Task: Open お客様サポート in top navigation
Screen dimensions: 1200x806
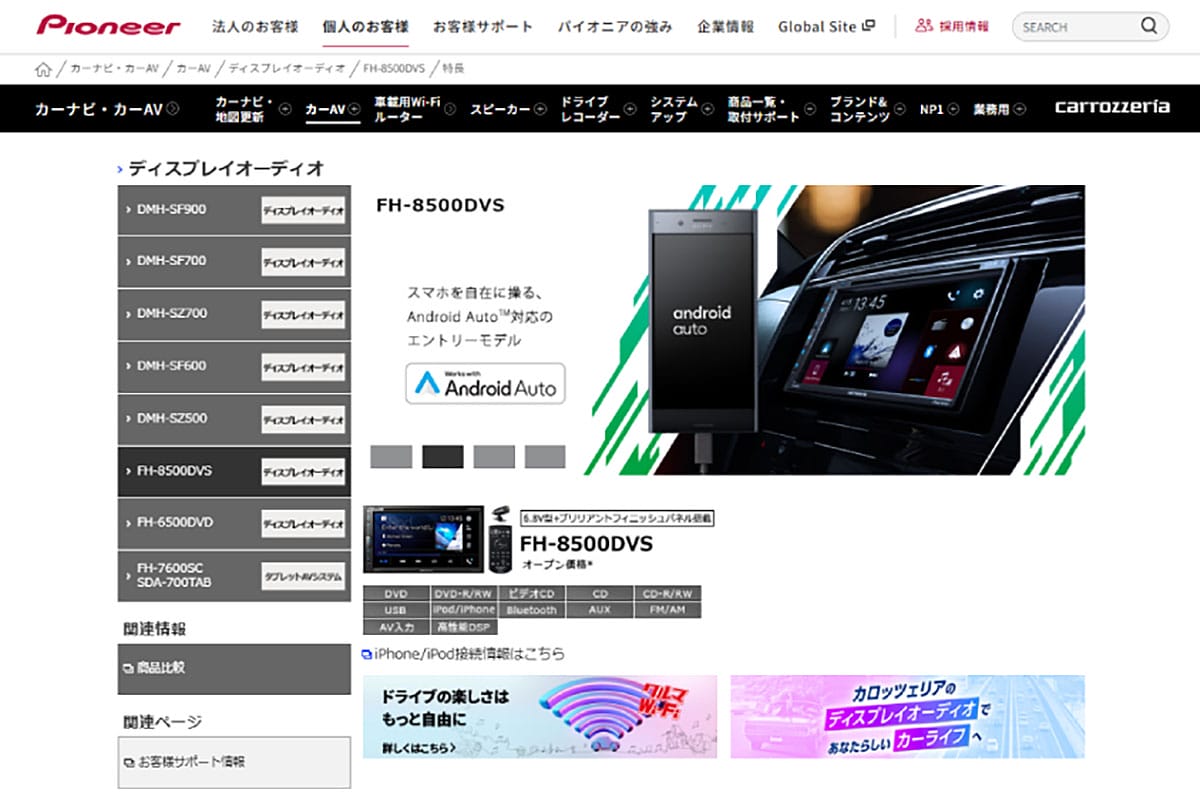Action: coord(483,27)
